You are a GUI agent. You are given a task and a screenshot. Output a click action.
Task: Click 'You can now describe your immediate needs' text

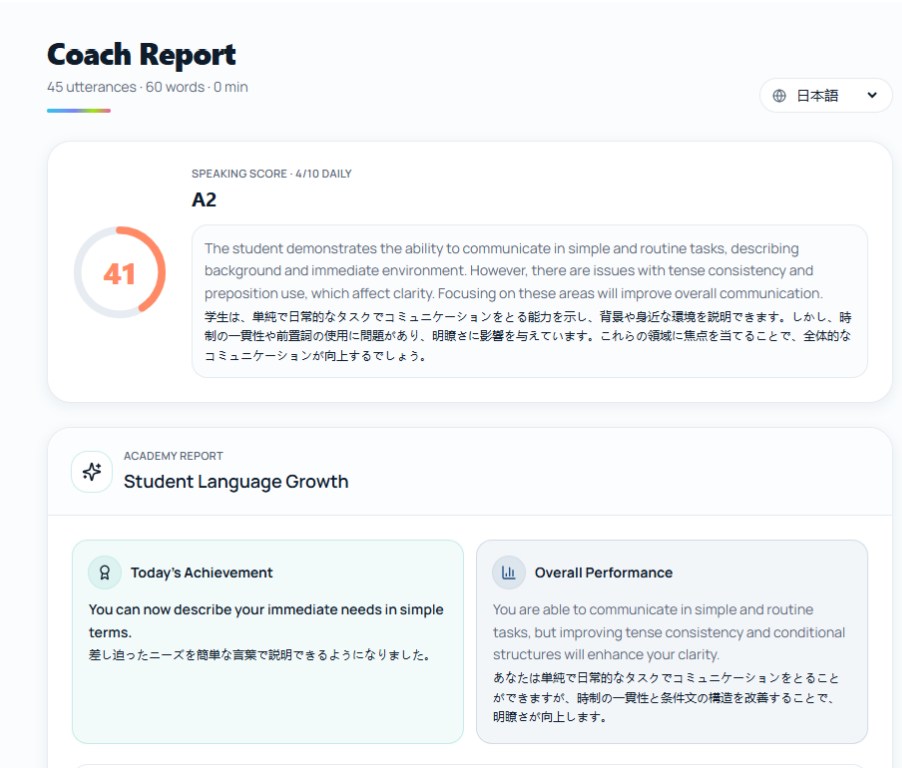(266, 621)
